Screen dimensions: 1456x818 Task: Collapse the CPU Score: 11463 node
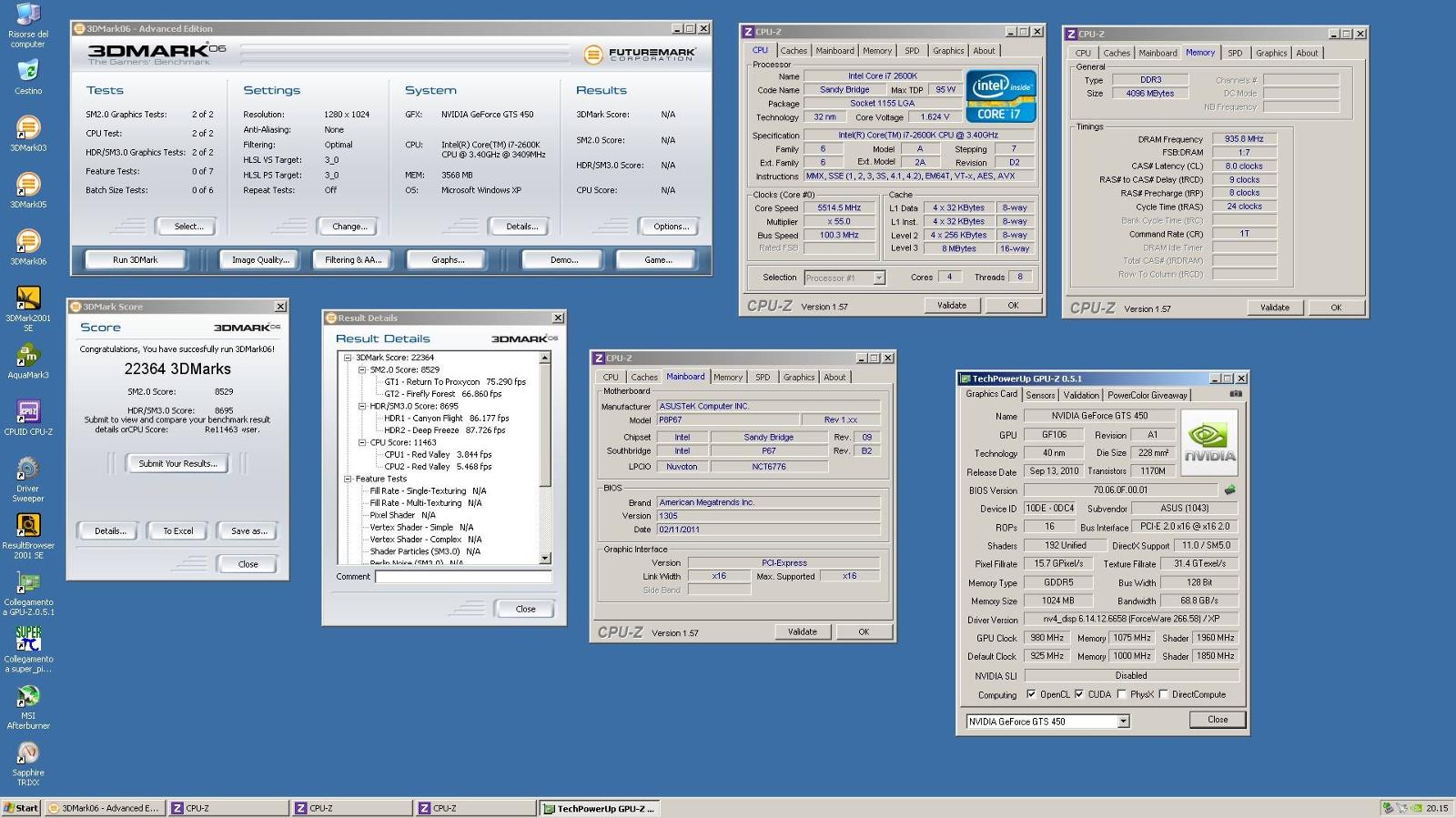pos(362,443)
